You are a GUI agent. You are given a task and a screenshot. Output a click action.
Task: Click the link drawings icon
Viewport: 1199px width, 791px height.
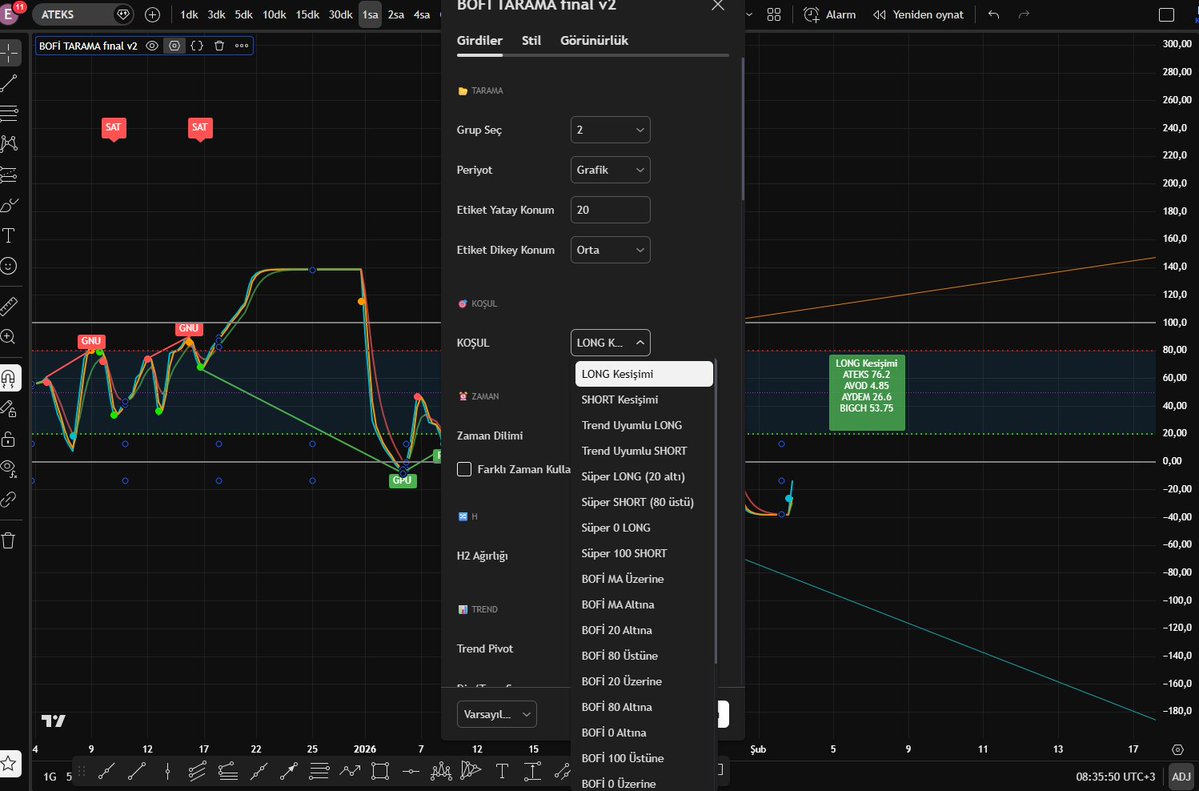[9, 500]
